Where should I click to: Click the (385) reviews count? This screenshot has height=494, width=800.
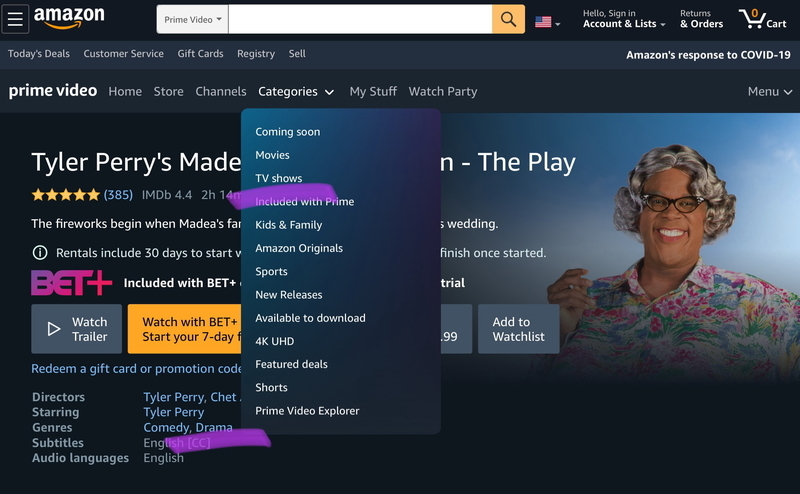pyautogui.click(x=118, y=195)
